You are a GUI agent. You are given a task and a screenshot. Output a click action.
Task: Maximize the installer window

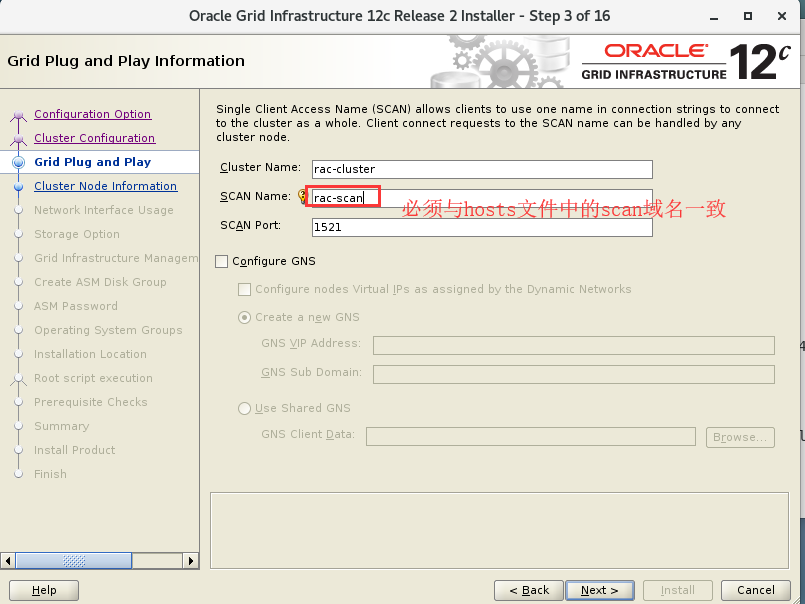coord(748,16)
